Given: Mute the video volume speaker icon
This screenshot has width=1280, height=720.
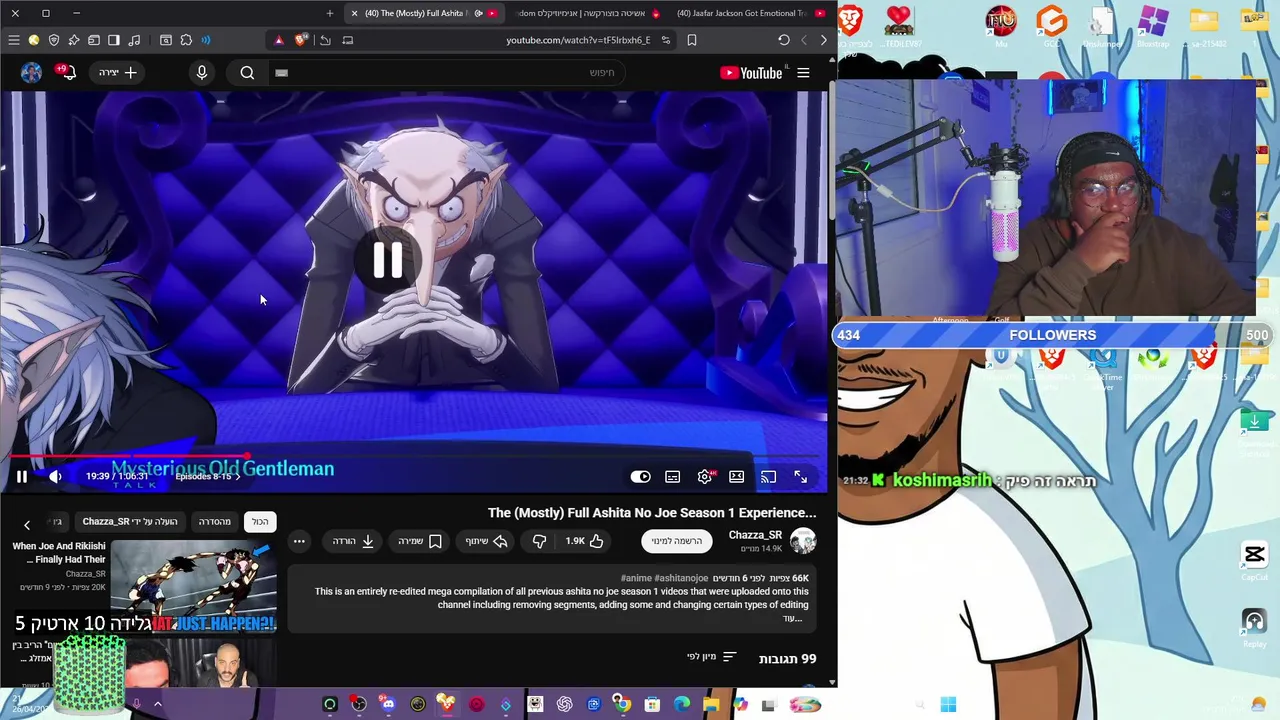Looking at the screenshot, I should [55, 477].
